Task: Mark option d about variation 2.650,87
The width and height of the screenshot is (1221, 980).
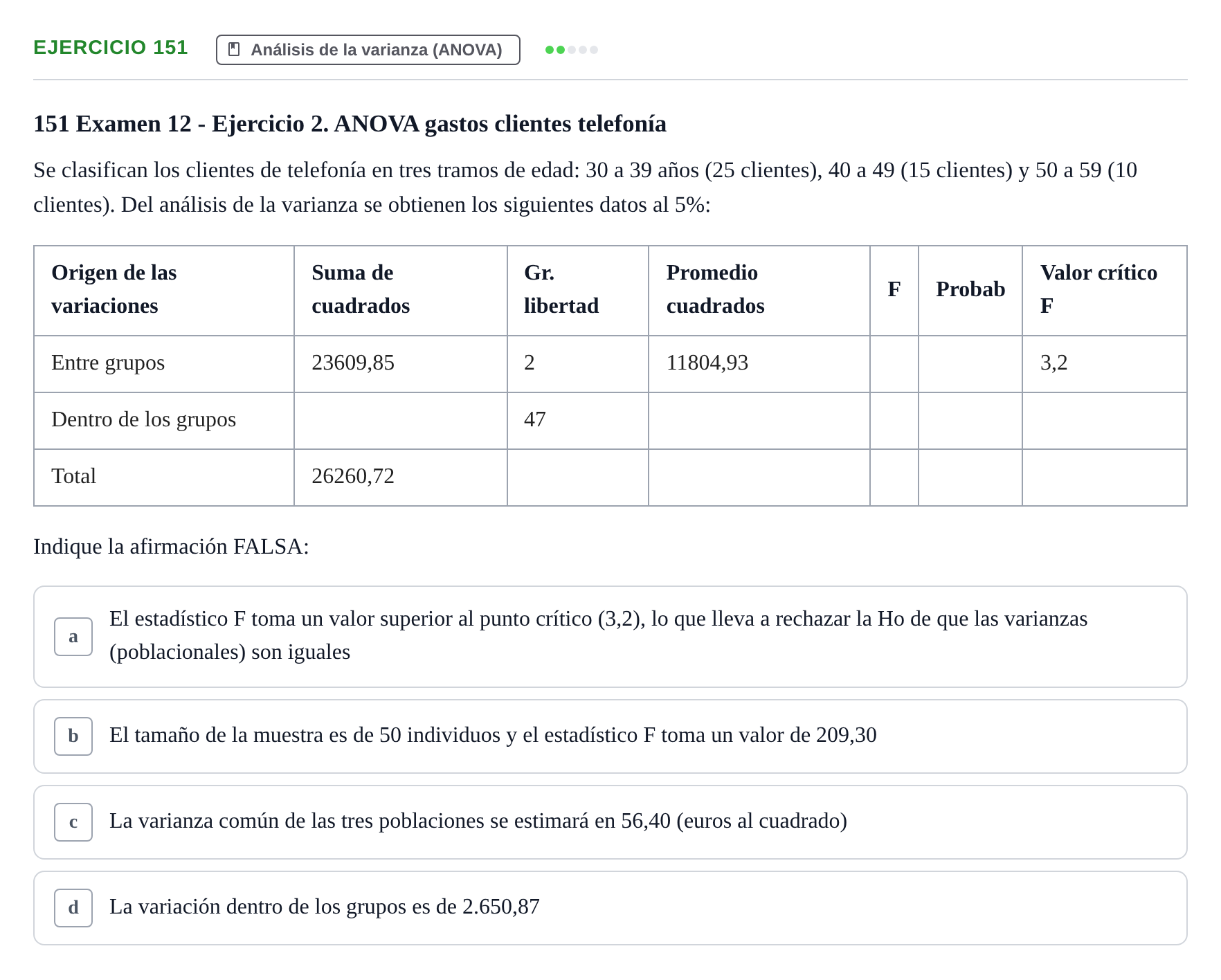Action: tap(610, 908)
